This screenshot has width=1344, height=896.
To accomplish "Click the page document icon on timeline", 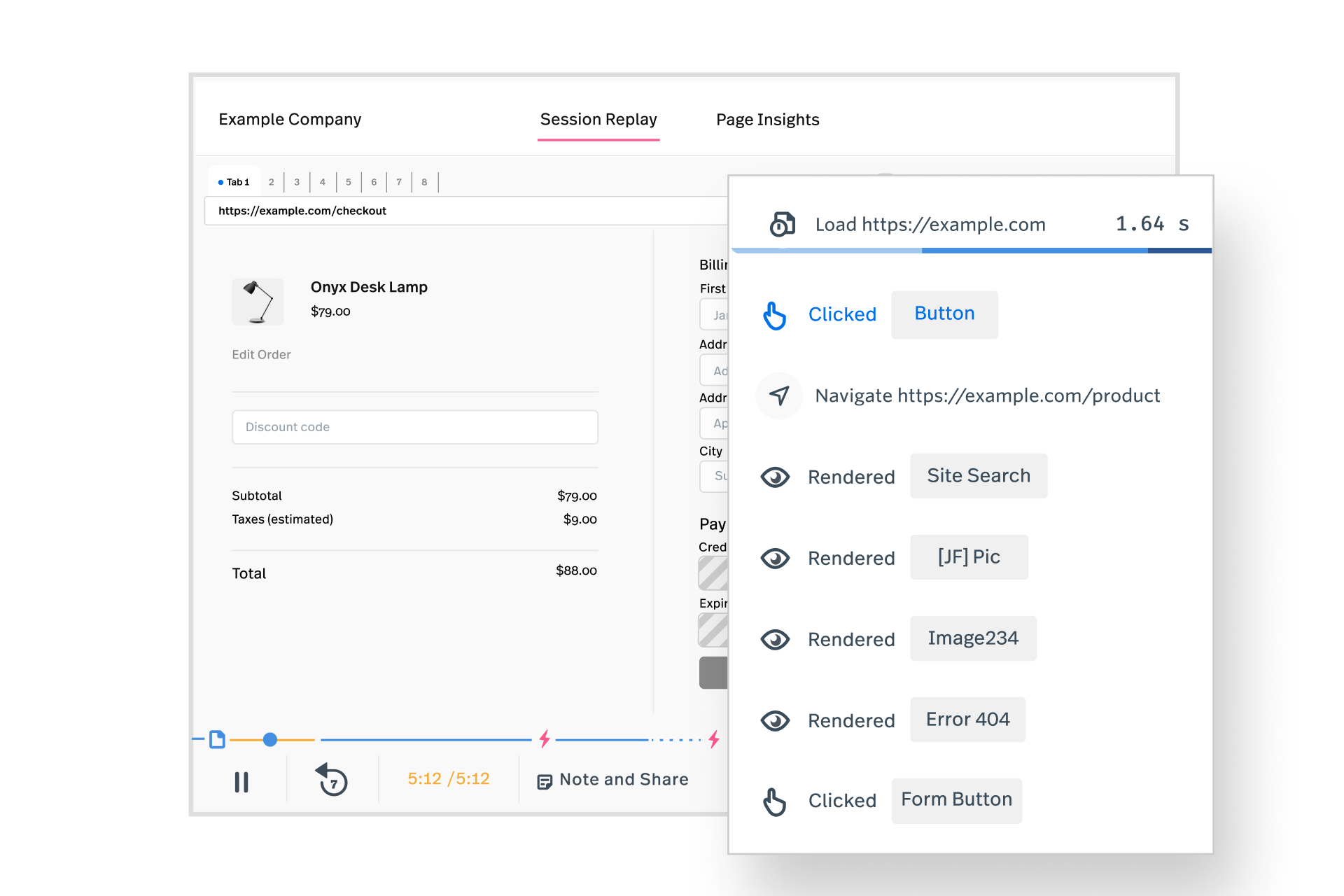I will (x=217, y=739).
